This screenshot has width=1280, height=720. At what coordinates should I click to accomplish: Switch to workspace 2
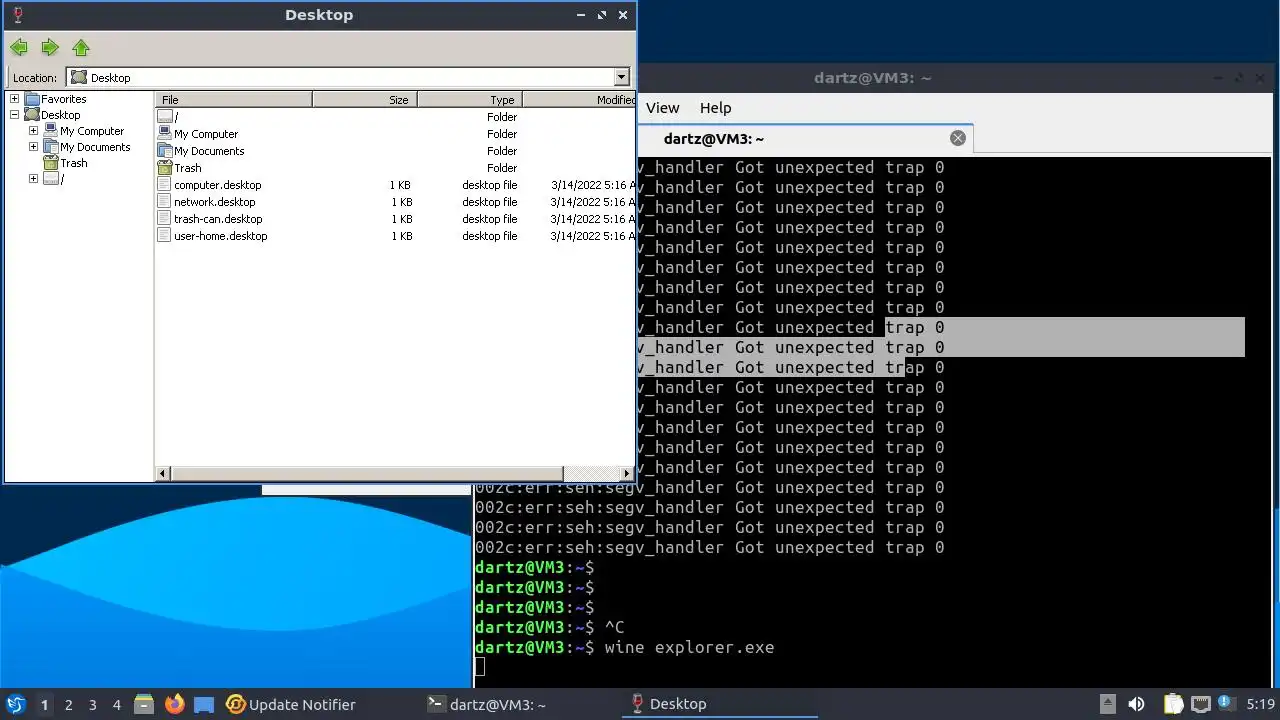(69, 705)
